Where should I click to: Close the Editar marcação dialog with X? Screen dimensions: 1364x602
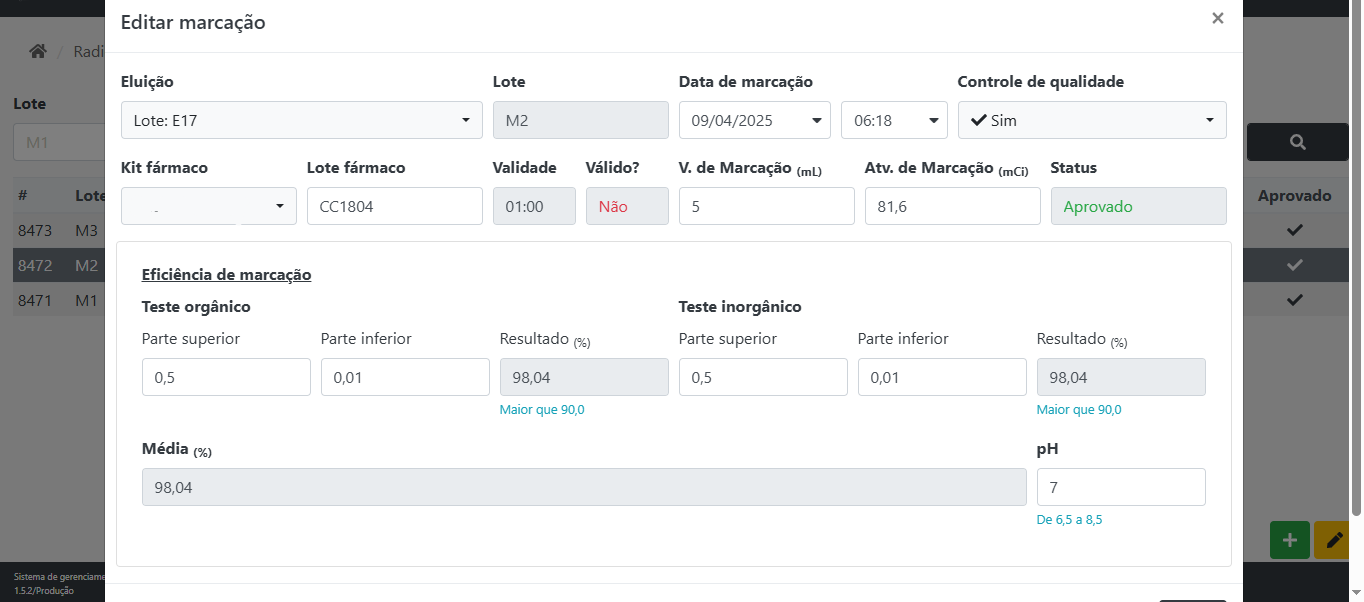click(x=1217, y=18)
